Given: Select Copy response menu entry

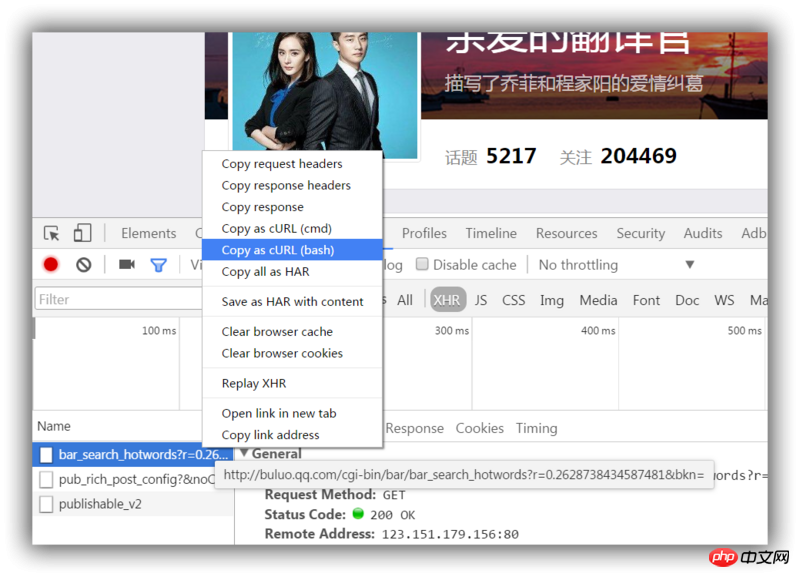Looking at the screenshot, I should [292, 207].
